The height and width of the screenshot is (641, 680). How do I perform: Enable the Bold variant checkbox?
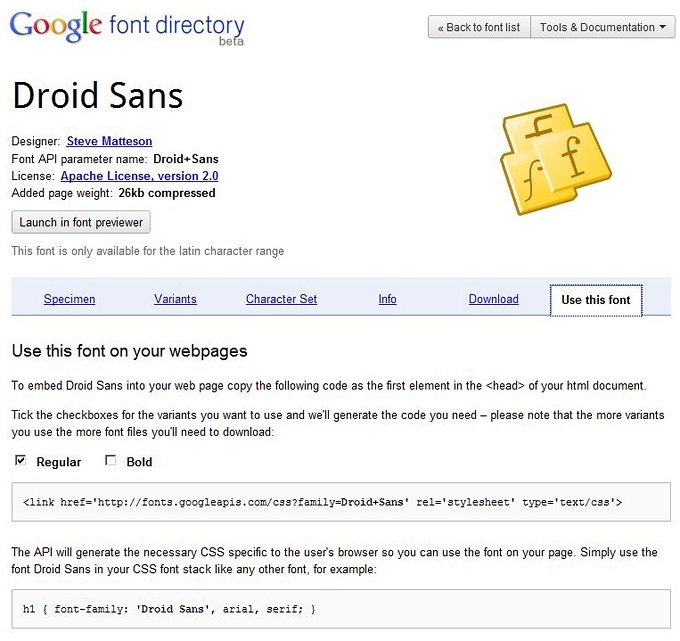click(x=111, y=460)
